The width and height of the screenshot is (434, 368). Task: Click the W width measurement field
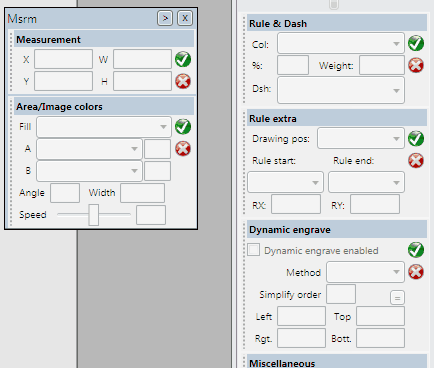(x=142, y=59)
